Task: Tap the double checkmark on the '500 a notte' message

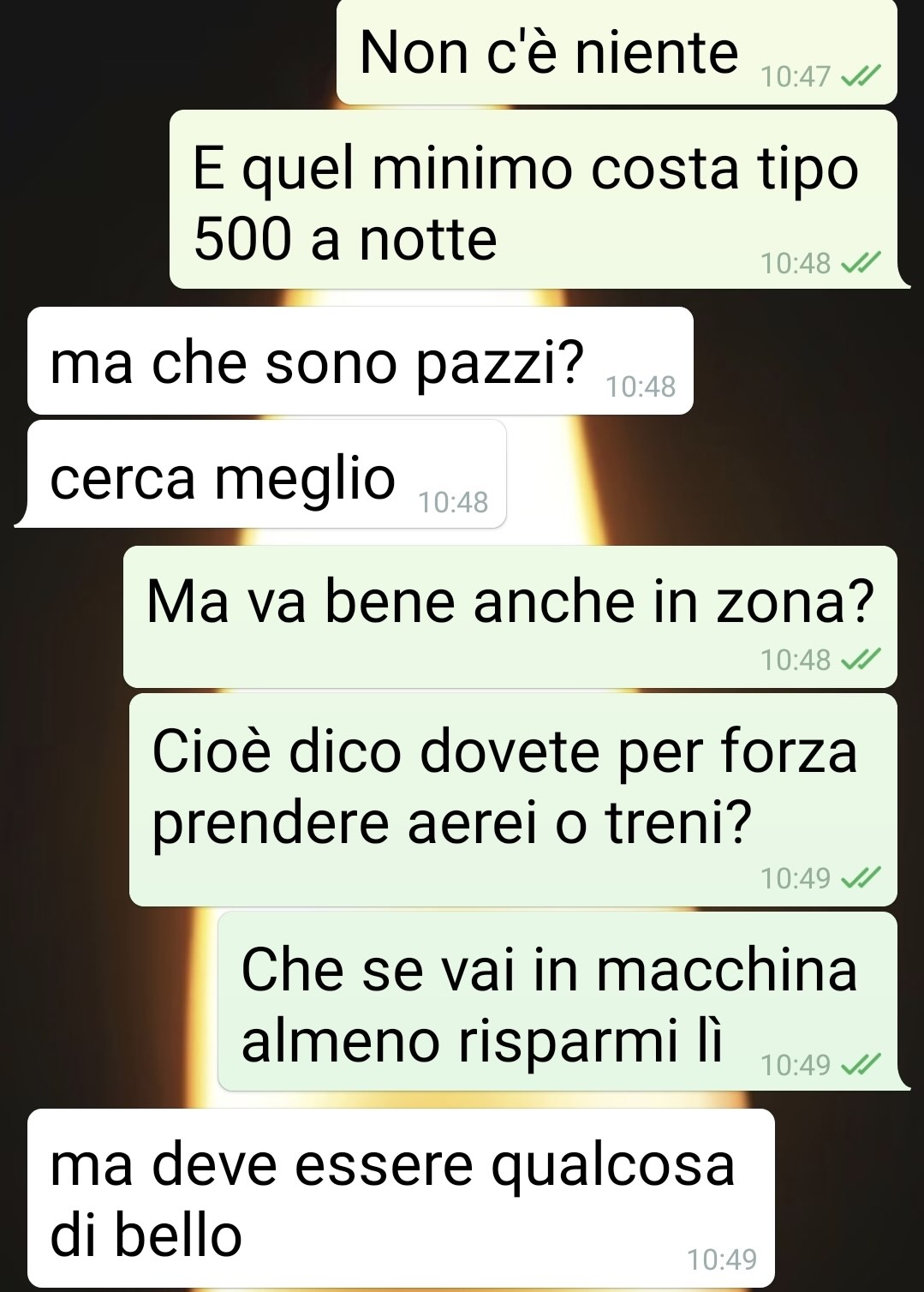Action: coord(860,264)
